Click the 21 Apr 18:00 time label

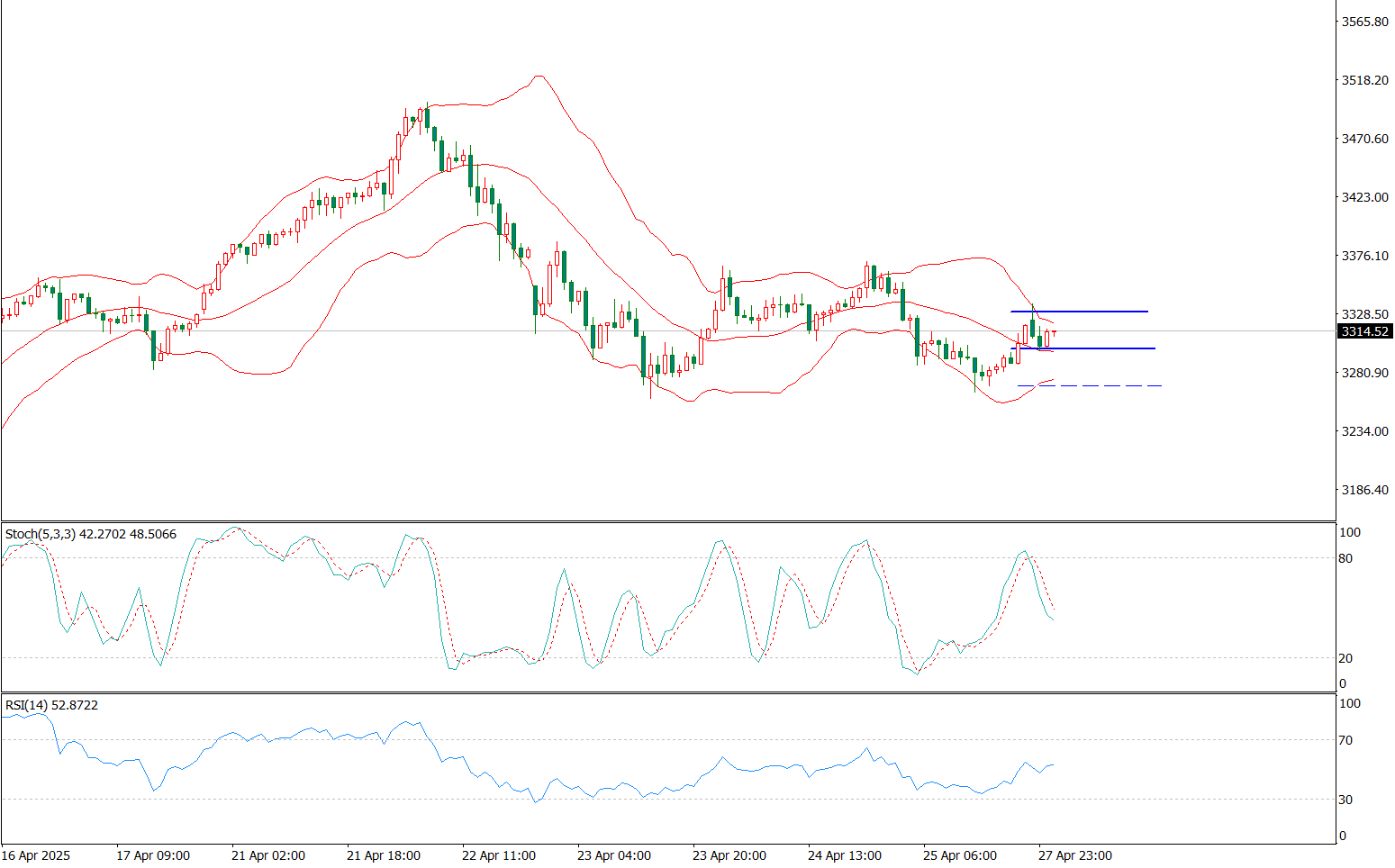[x=383, y=855]
